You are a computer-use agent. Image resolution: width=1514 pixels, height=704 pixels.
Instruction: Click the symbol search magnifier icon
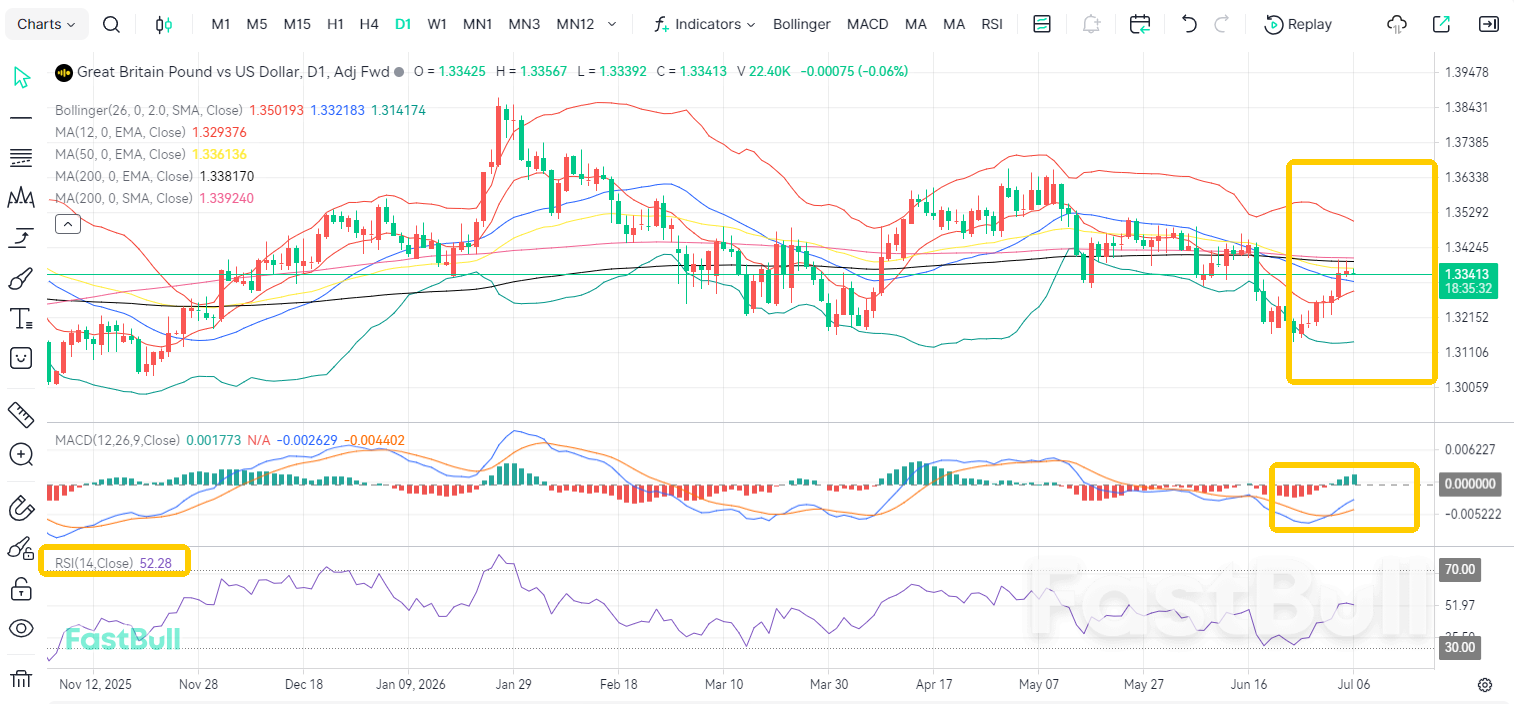[x=112, y=24]
